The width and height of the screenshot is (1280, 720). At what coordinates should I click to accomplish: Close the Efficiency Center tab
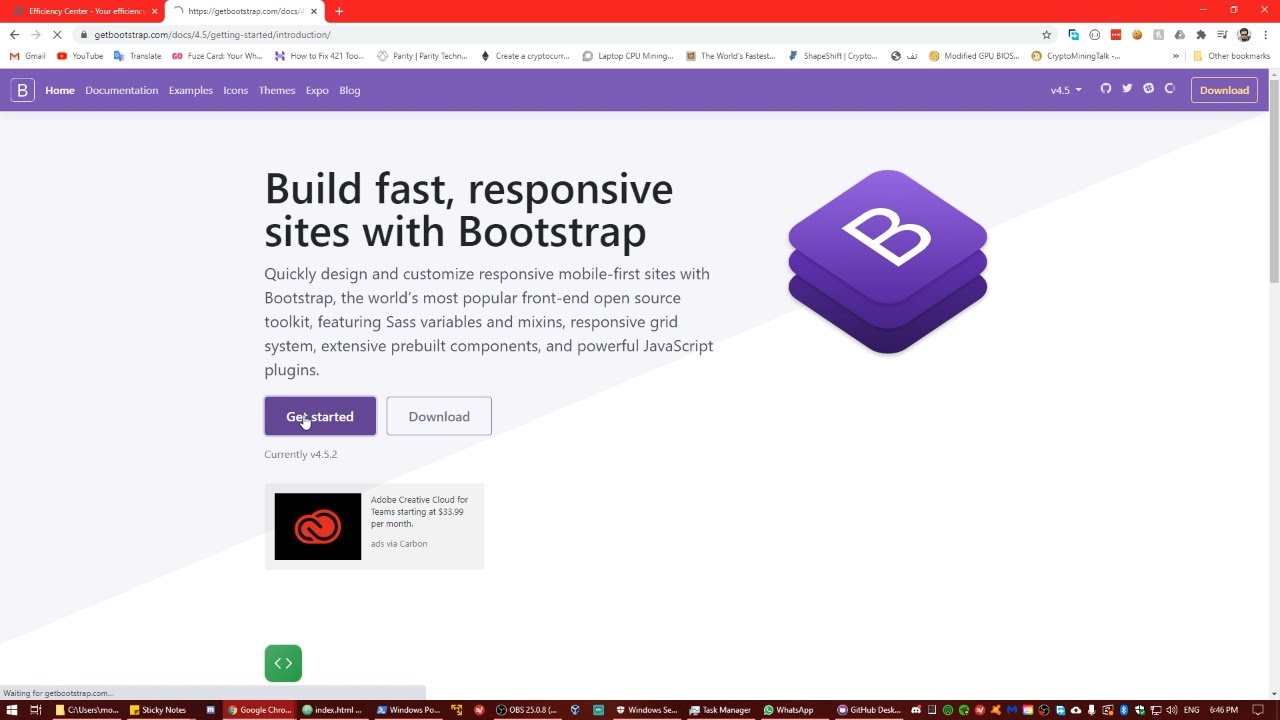[154, 11]
